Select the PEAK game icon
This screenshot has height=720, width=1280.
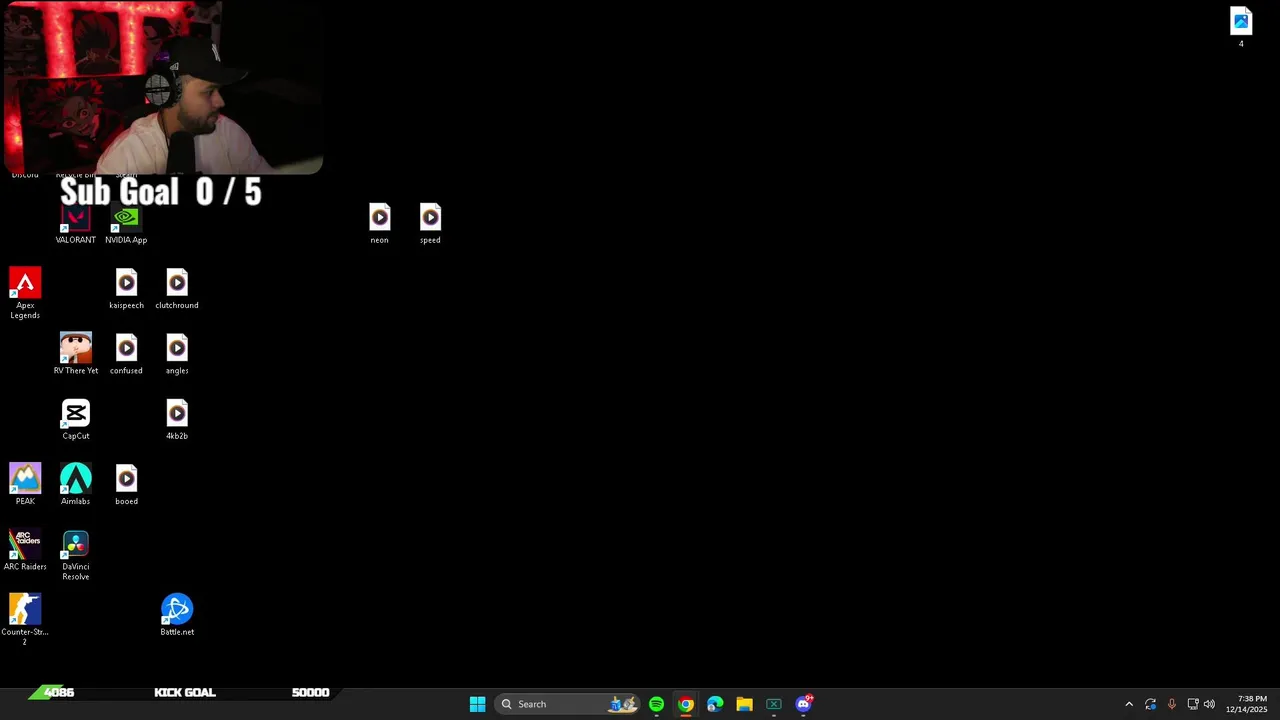pyautogui.click(x=25, y=485)
